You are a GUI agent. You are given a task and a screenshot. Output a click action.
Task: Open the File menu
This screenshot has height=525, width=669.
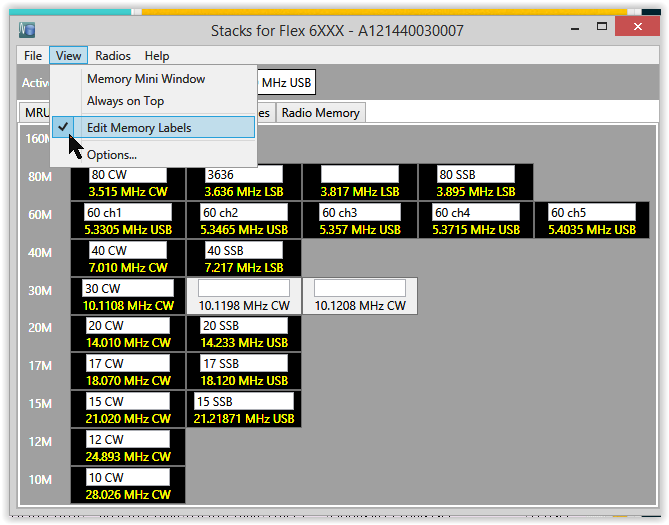(33, 56)
